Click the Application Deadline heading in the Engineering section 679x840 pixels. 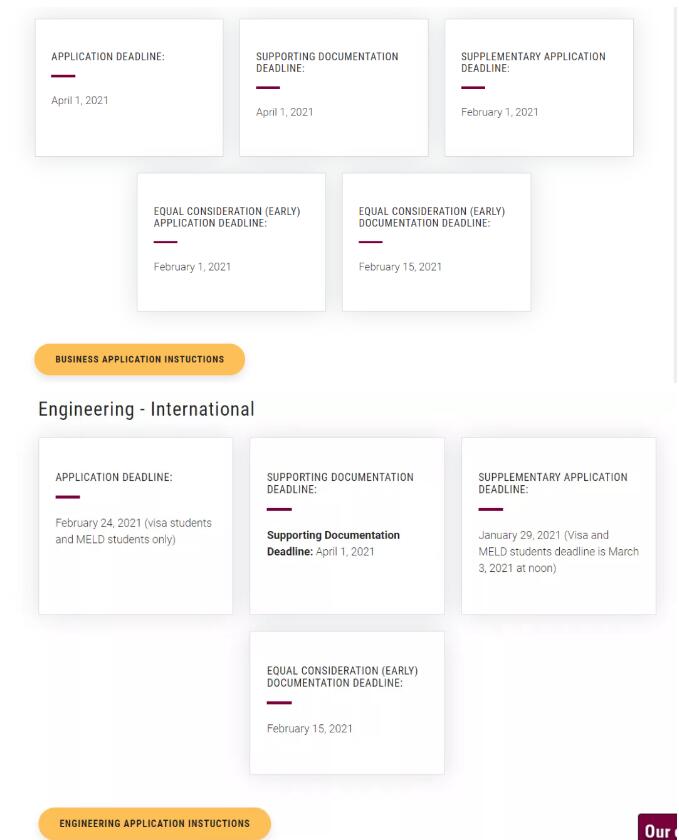pyautogui.click(x=114, y=478)
